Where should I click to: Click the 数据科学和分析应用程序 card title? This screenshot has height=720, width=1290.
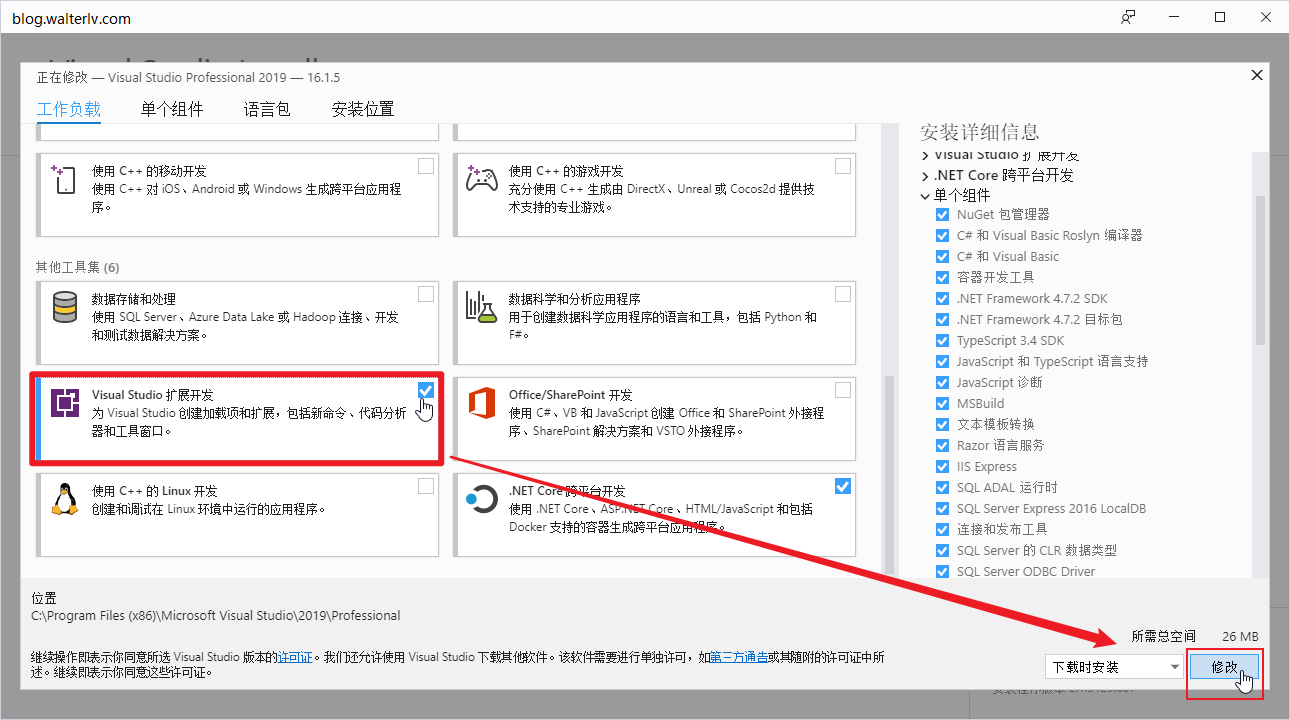pos(575,299)
